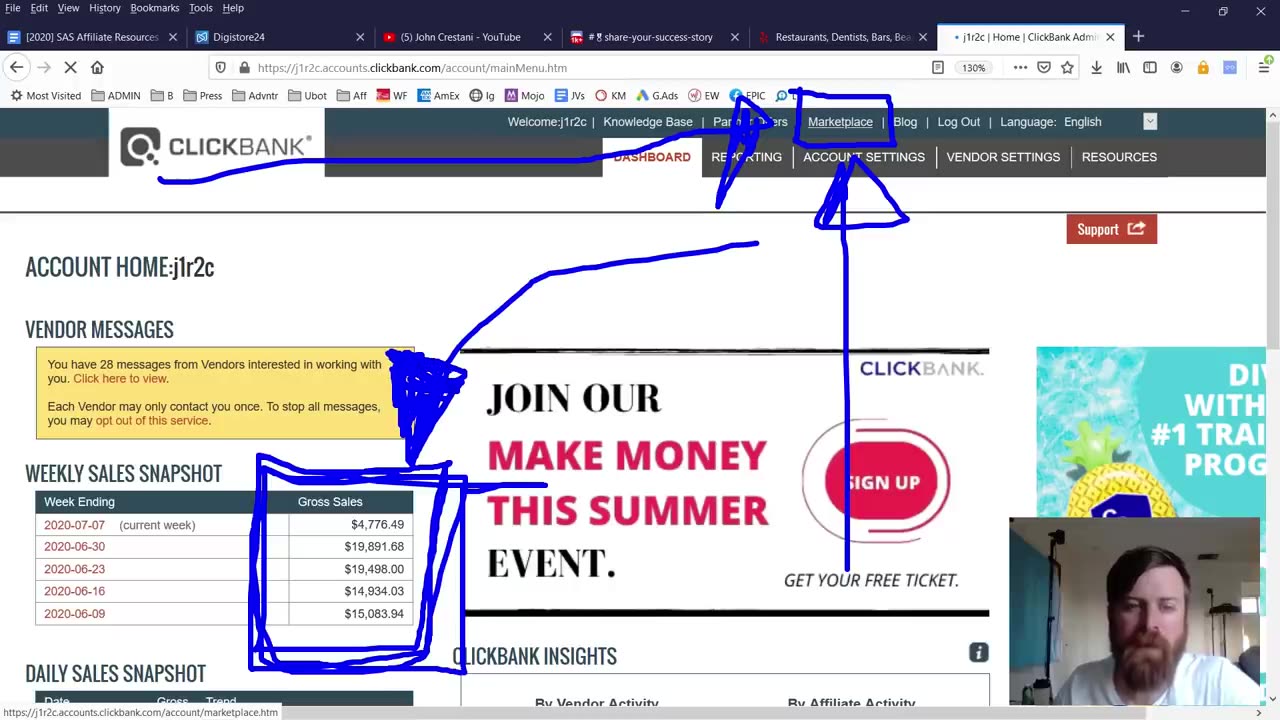Open the Press bookmarks folder
The height and width of the screenshot is (720, 1280).
pyautogui.click(x=202, y=96)
